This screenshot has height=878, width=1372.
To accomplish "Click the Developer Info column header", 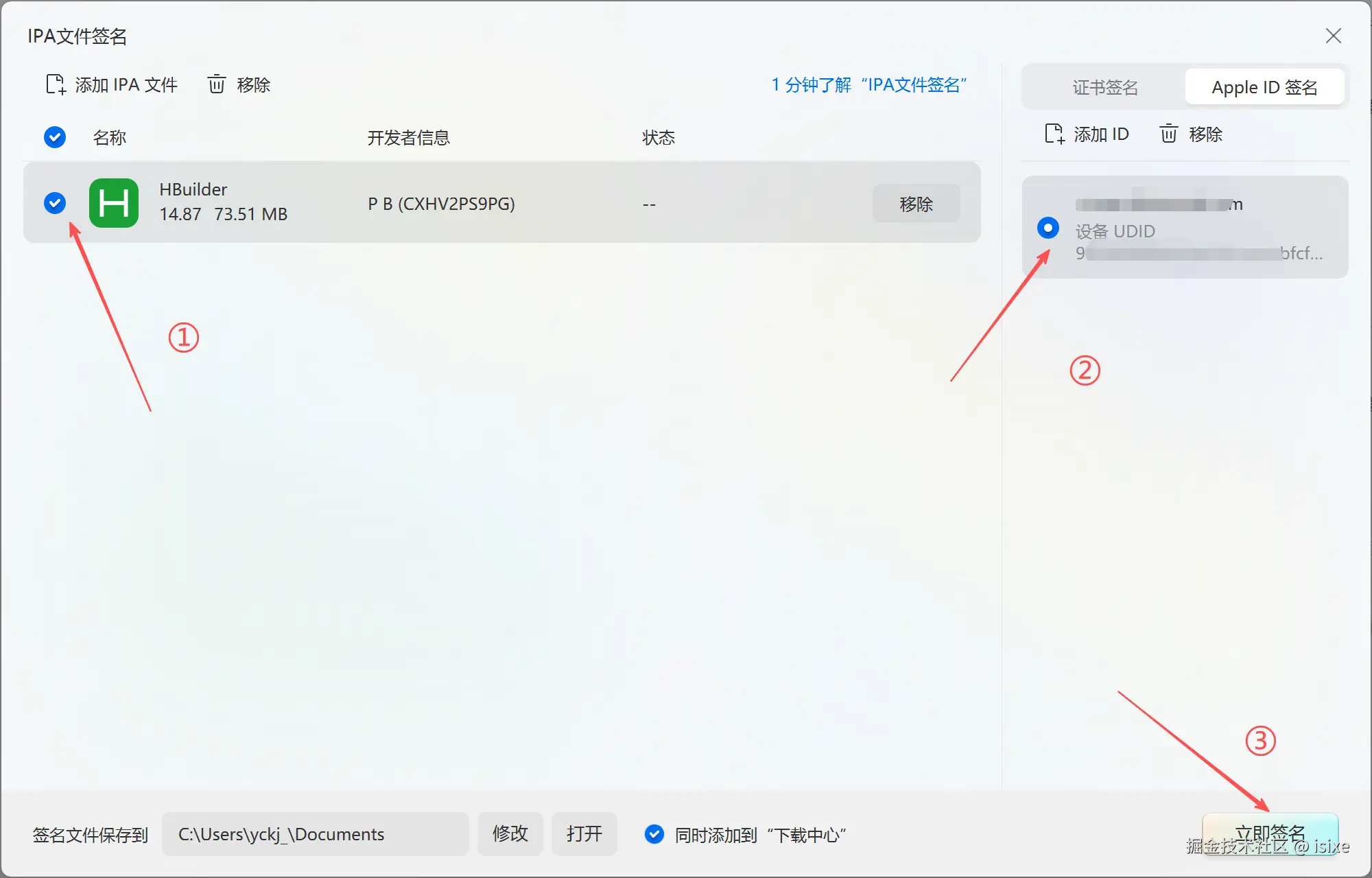I will (408, 138).
